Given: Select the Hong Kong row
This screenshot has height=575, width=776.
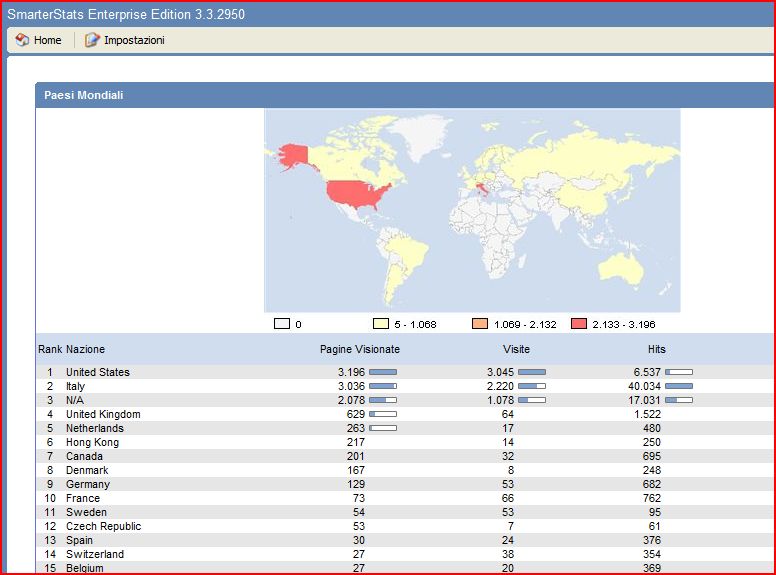Looking at the screenshot, I should (404, 442).
